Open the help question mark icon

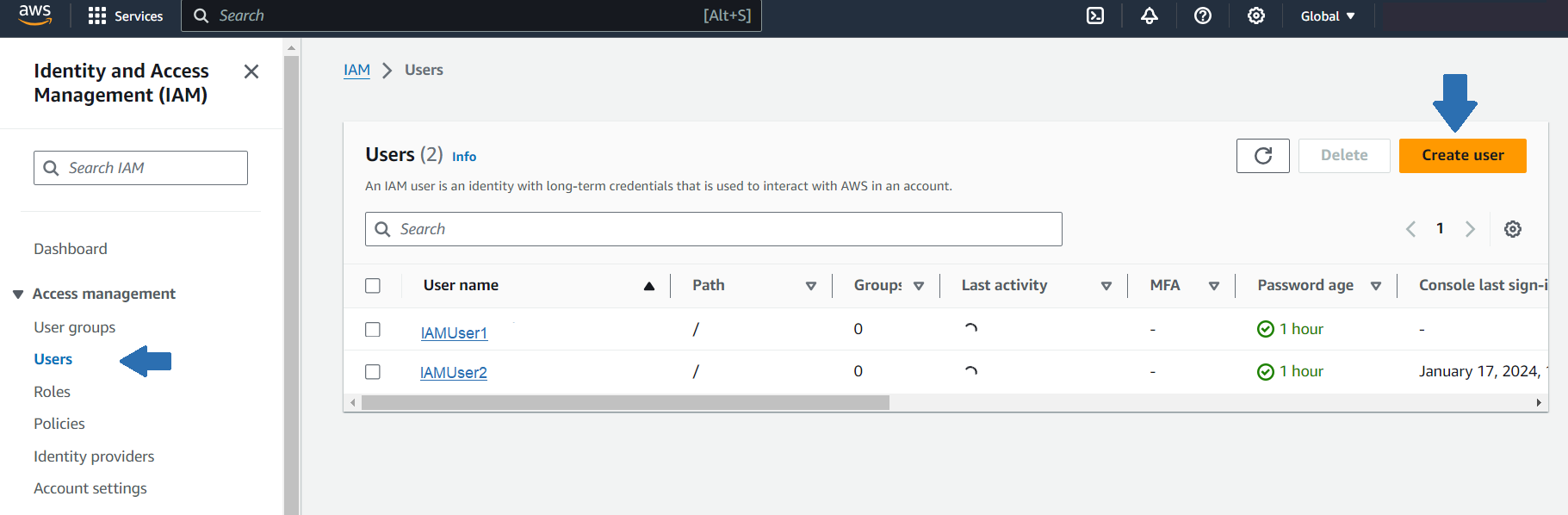(1203, 16)
